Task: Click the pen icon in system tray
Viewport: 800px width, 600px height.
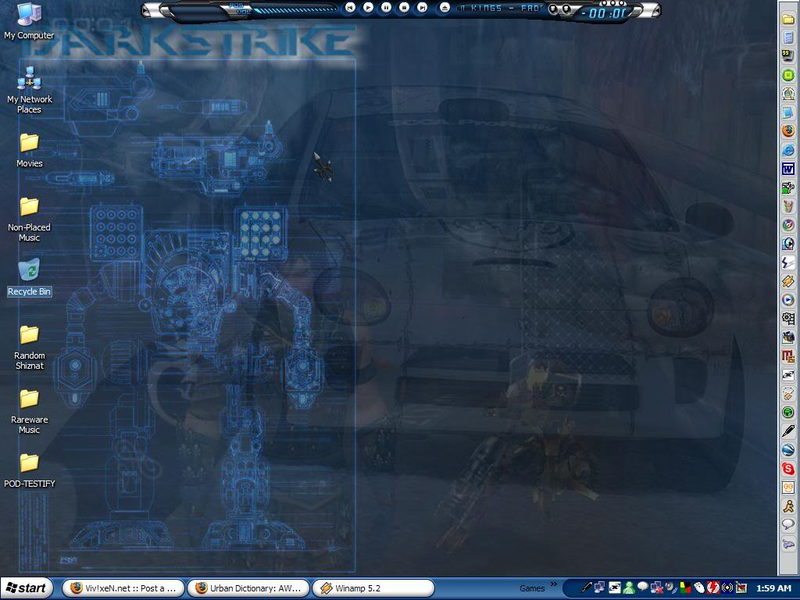Action: pos(587,588)
